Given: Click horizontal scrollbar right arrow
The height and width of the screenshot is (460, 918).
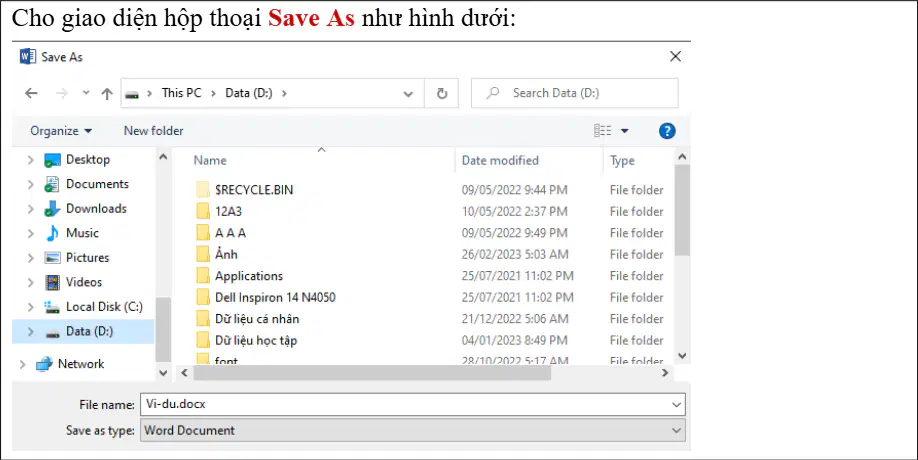Looking at the screenshot, I should pyautogui.click(x=665, y=373).
